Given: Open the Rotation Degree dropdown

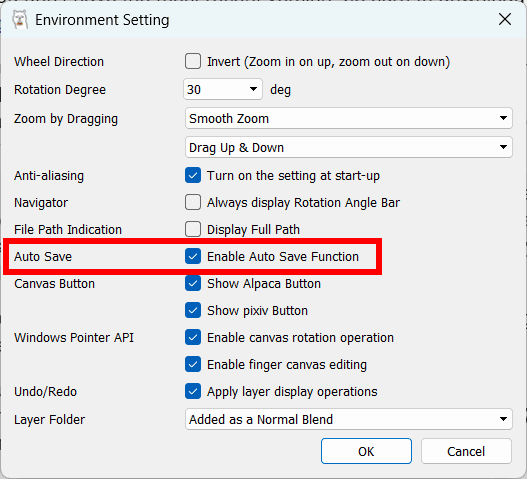Looking at the screenshot, I should tap(223, 89).
